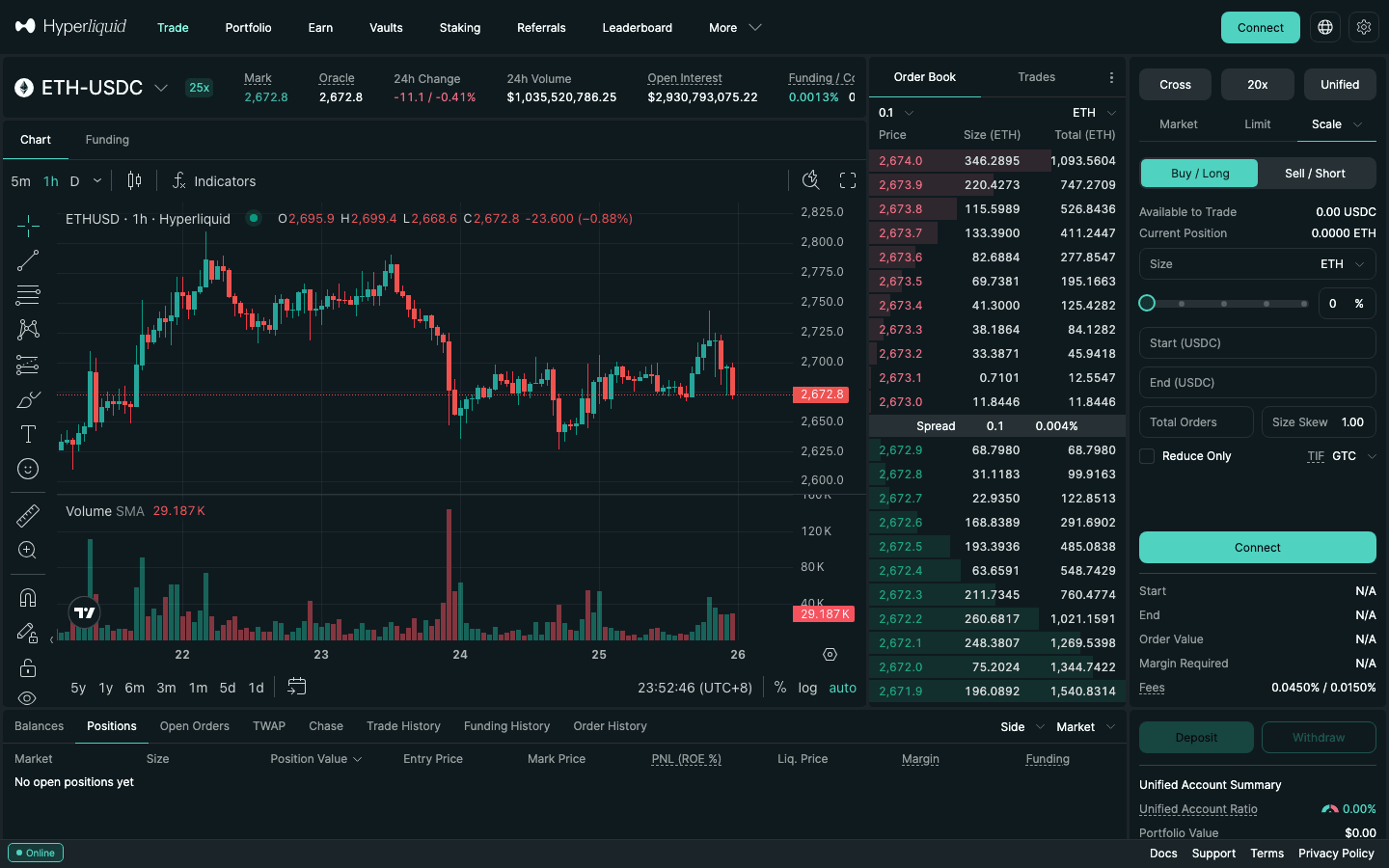
Task: Change the candlestick chart style
Action: click(135, 180)
